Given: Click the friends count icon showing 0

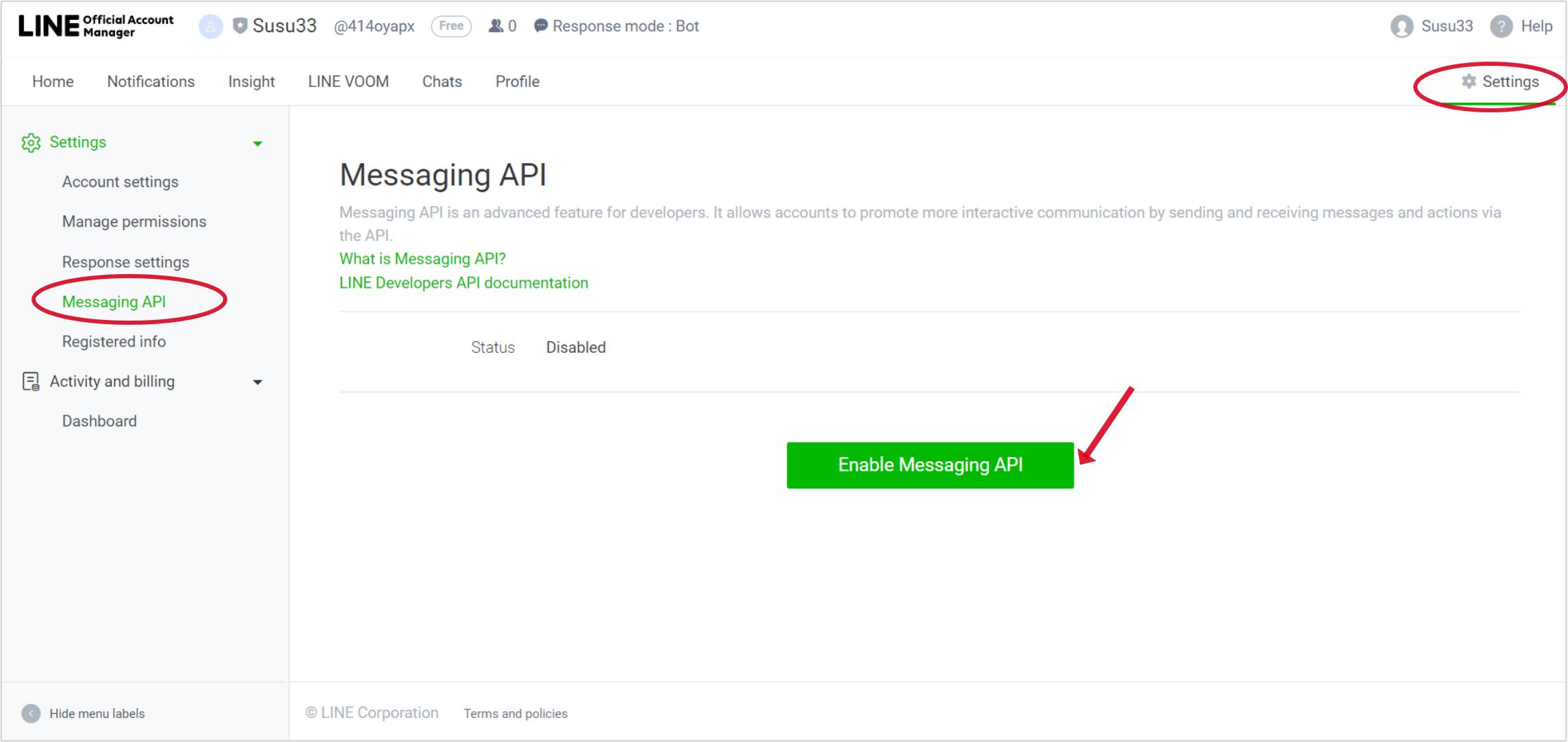Looking at the screenshot, I should point(495,25).
